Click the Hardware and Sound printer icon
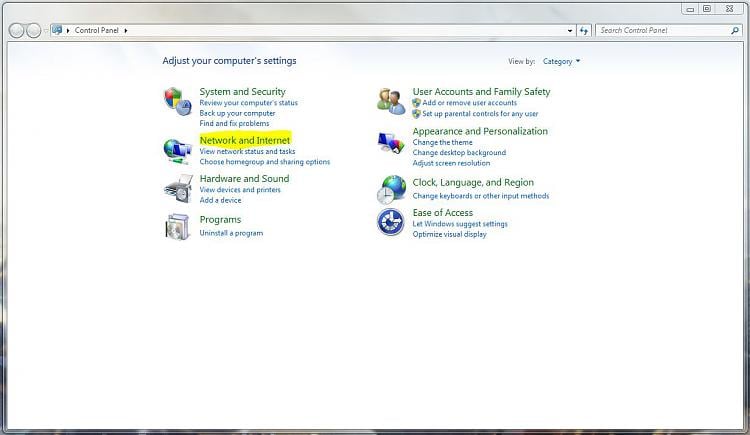This screenshot has width=750, height=435. click(x=178, y=189)
